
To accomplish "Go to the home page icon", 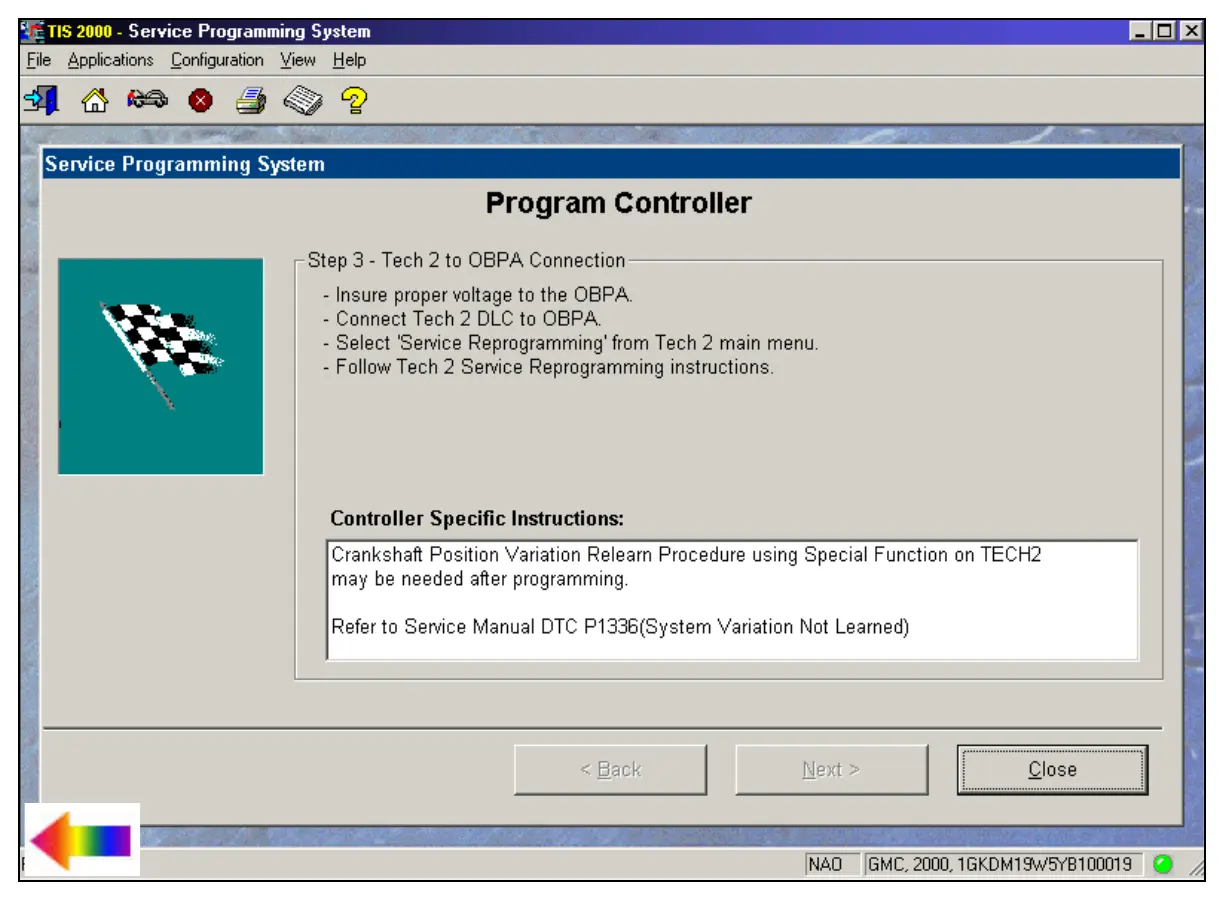I will pyautogui.click(x=94, y=101).
